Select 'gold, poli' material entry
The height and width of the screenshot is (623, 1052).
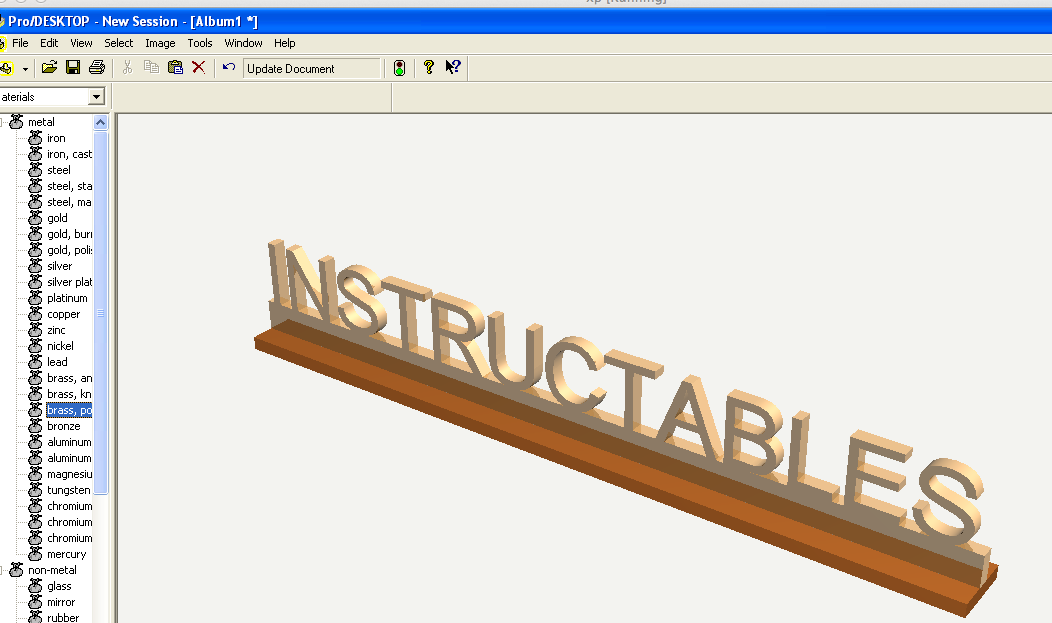[x=69, y=250]
